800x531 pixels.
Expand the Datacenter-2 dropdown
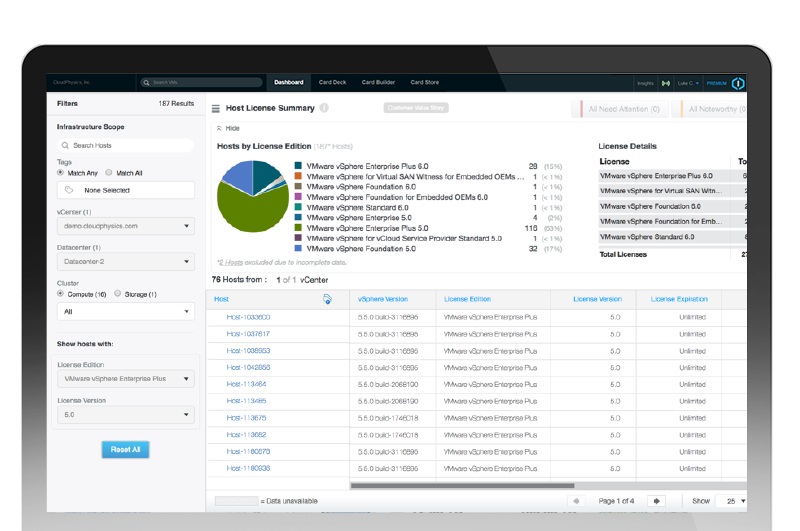[x=125, y=262]
